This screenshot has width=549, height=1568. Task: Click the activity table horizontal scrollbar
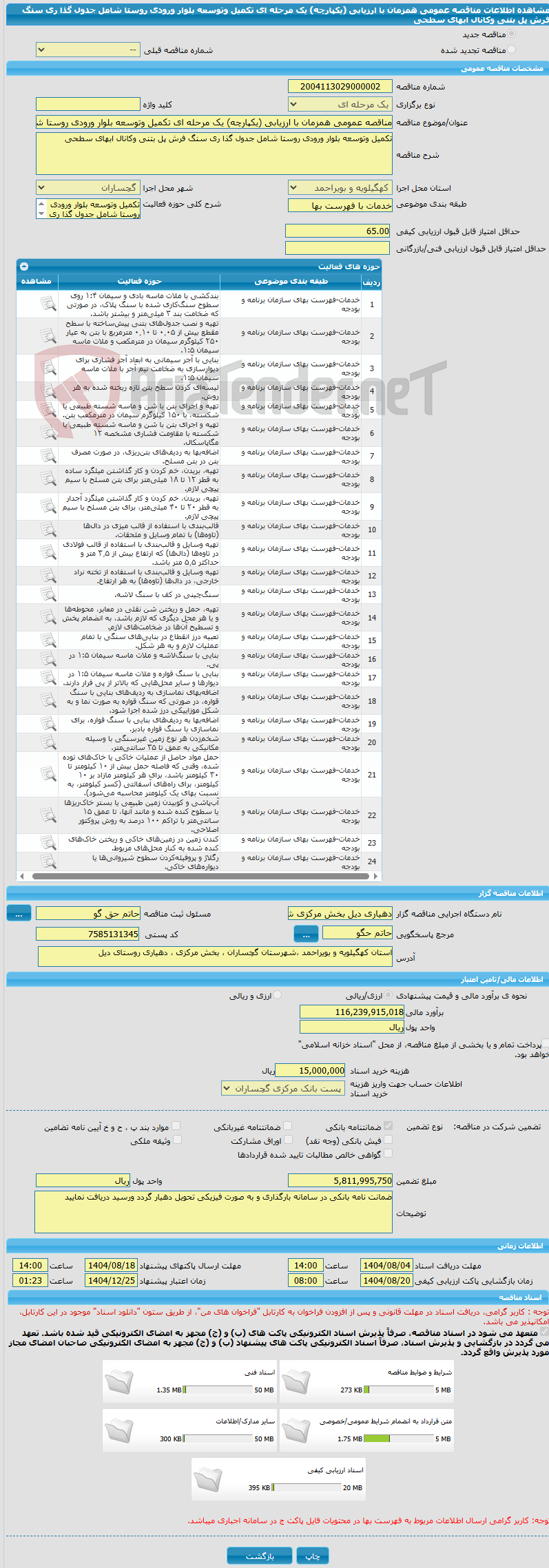point(199,877)
